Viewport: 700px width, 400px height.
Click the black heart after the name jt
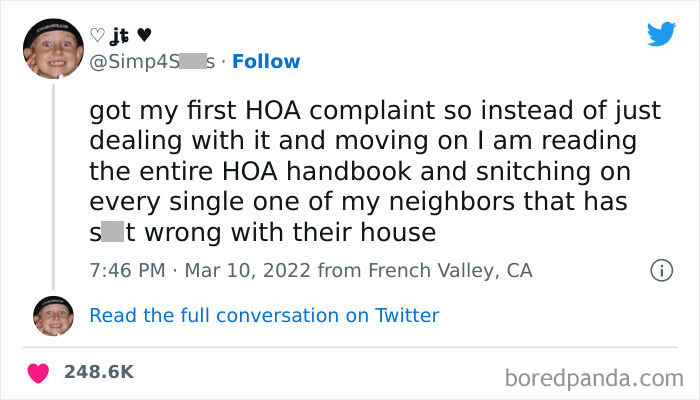(143, 35)
